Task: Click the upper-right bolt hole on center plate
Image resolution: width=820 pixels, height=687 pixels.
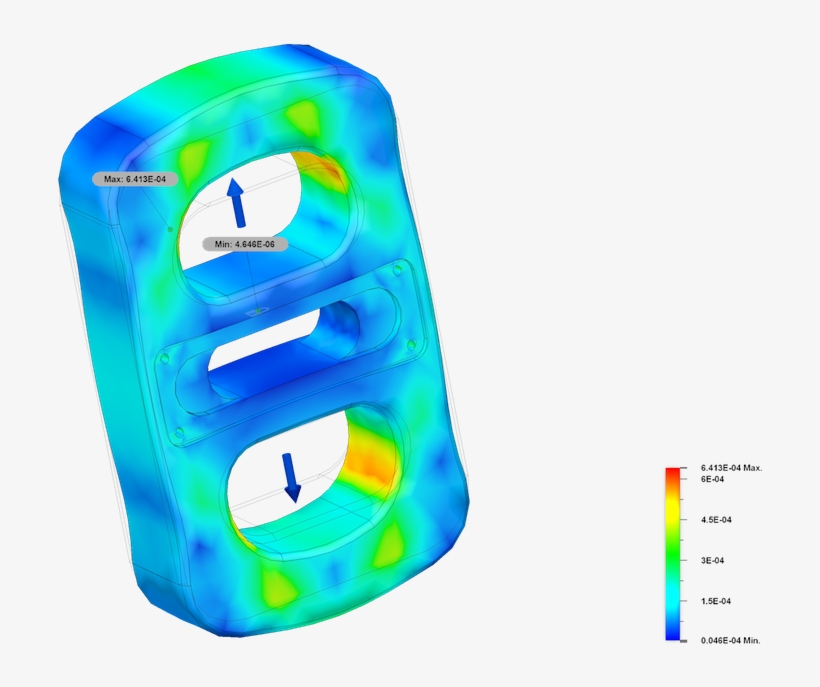Action: [x=398, y=270]
